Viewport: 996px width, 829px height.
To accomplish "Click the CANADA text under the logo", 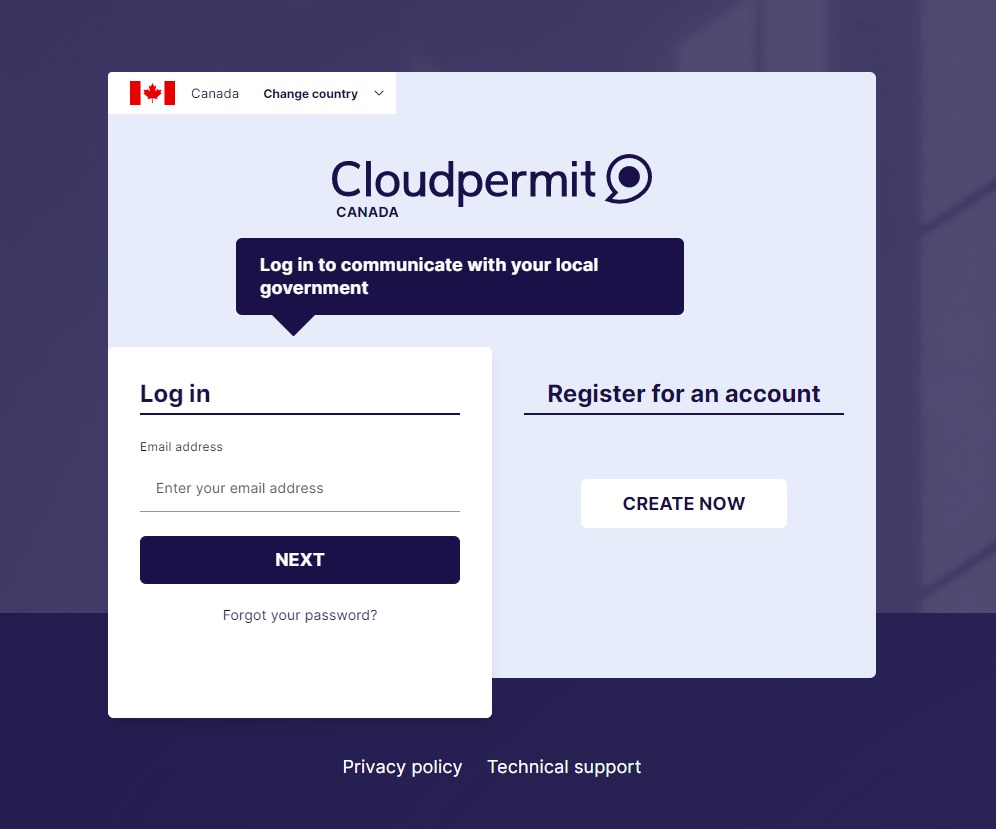I will [x=367, y=212].
